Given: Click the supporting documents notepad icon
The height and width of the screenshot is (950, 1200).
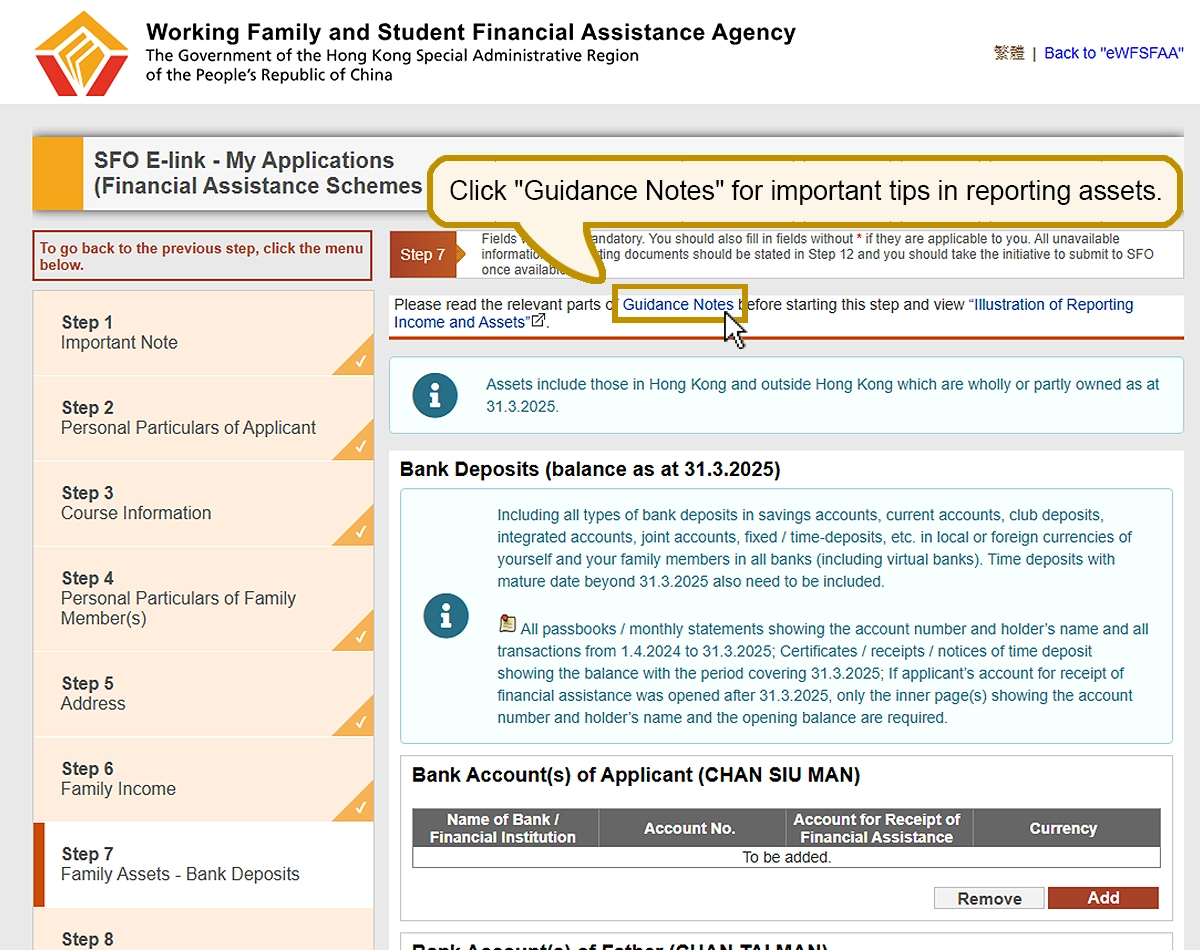Looking at the screenshot, I should point(508,625).
